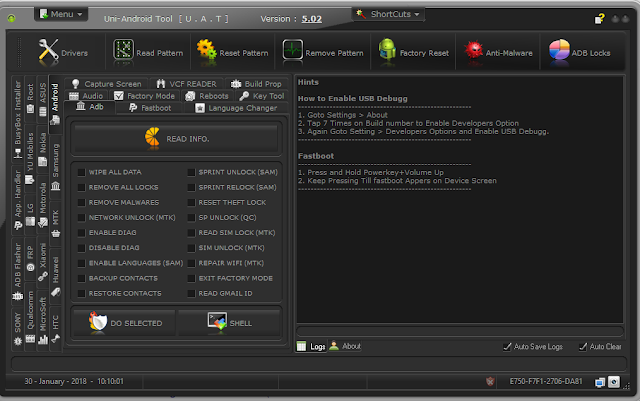
Task: Expand the ShortCuts dropdown
Action: 388,14
